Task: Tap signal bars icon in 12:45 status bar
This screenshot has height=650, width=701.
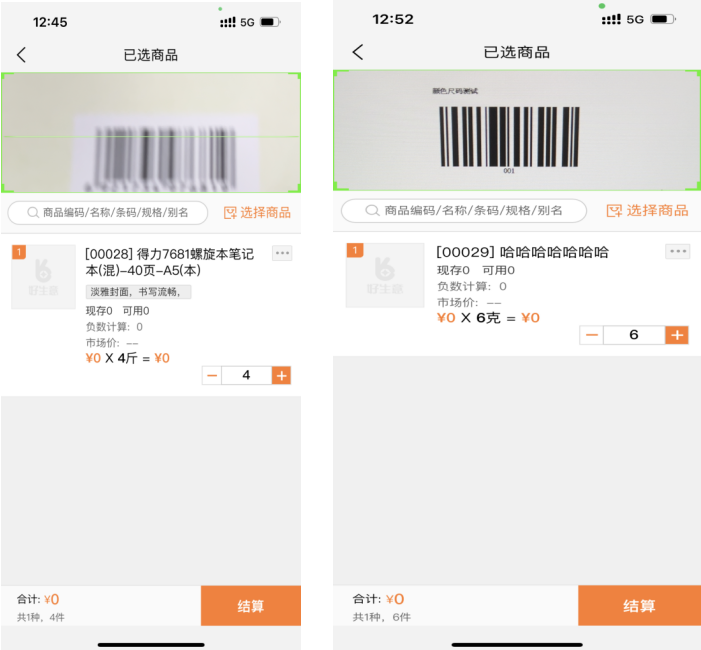Action: click(228, 22)
